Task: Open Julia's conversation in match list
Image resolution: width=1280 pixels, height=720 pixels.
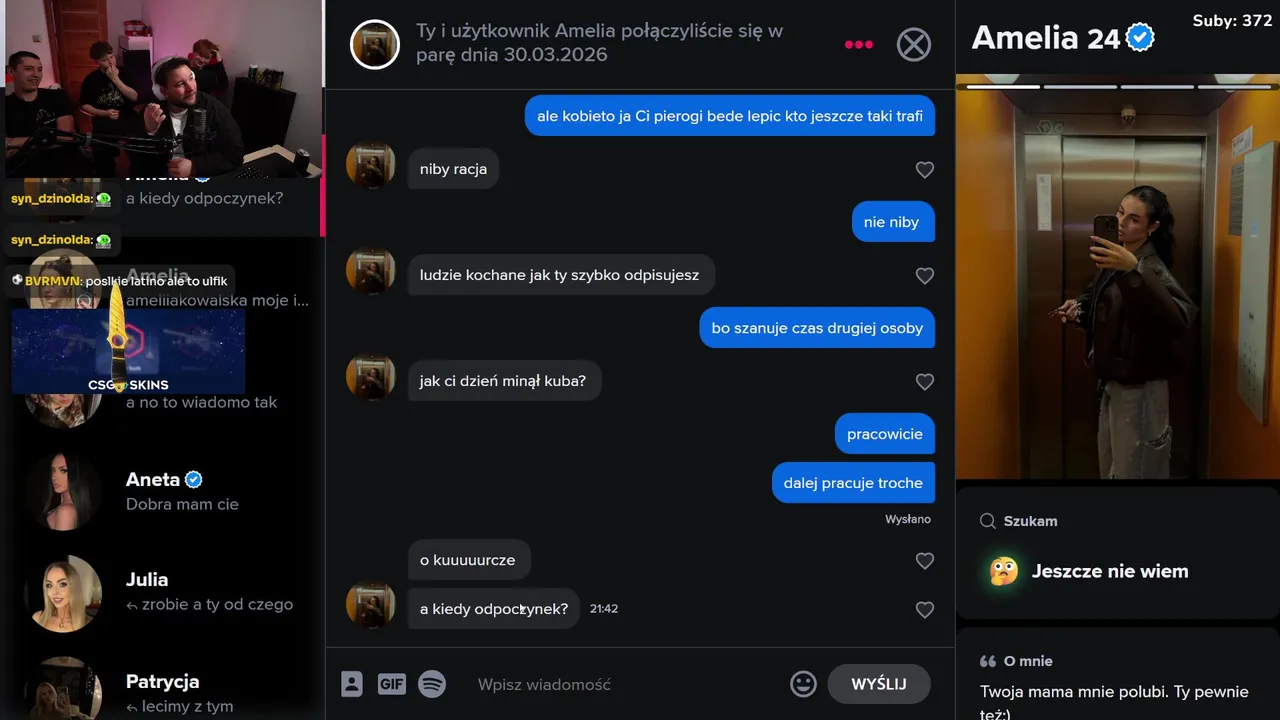Action: point(165,593)
